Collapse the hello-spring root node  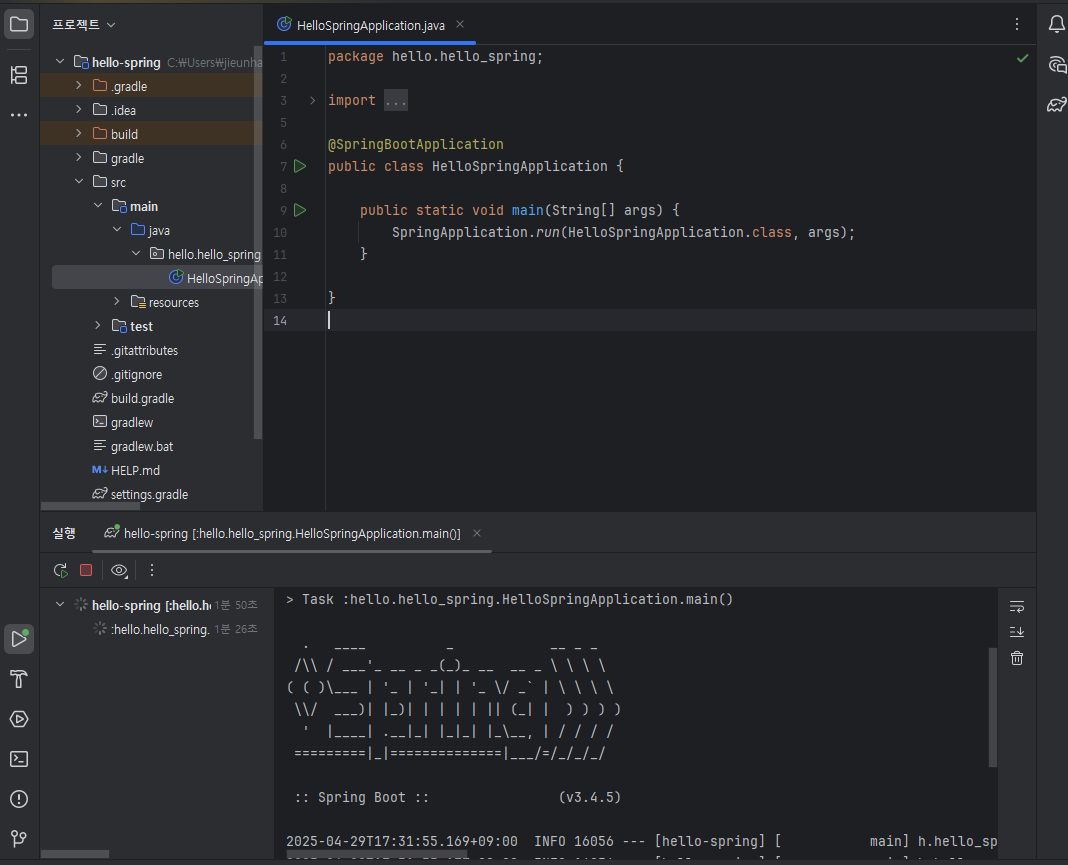coord(60,61)
